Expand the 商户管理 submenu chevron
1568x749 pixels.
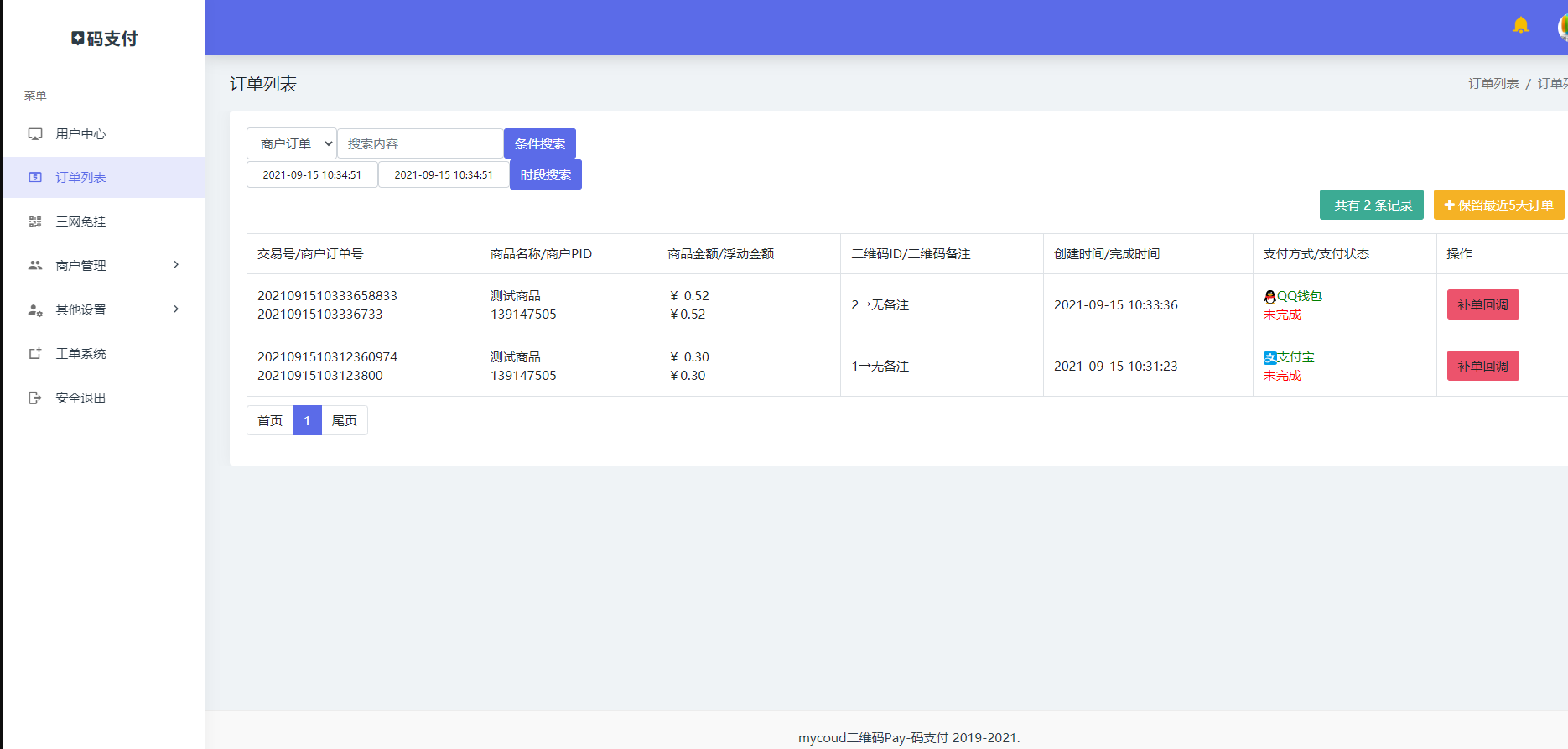[x=176, y=265]
